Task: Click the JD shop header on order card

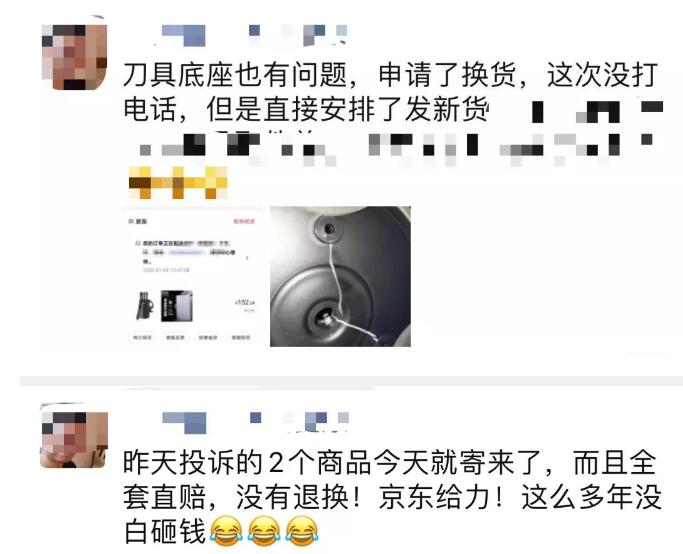Action: point(138,221)
